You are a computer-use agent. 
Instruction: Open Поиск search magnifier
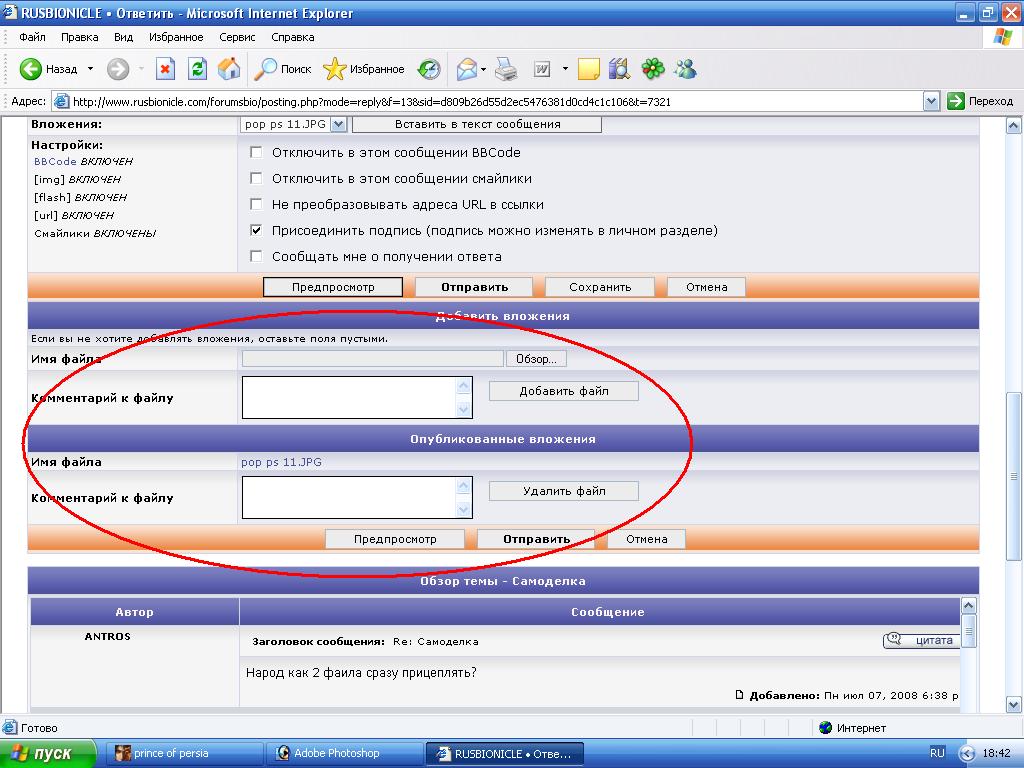coord(265,69)
